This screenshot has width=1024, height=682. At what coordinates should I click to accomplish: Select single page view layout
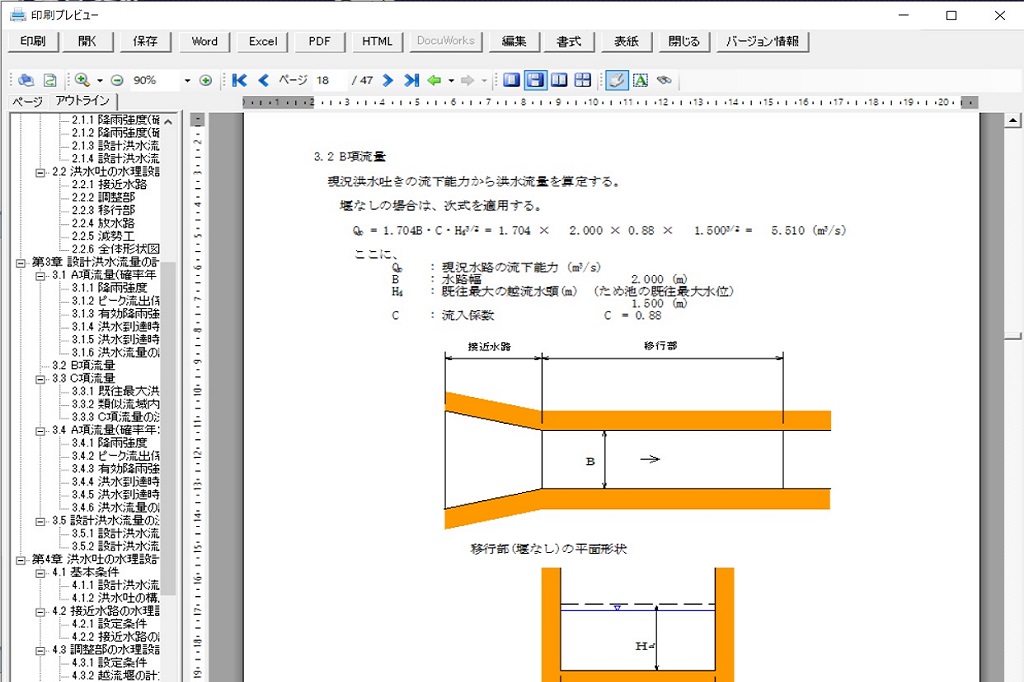pyautogui.click(x=512, y=80)
